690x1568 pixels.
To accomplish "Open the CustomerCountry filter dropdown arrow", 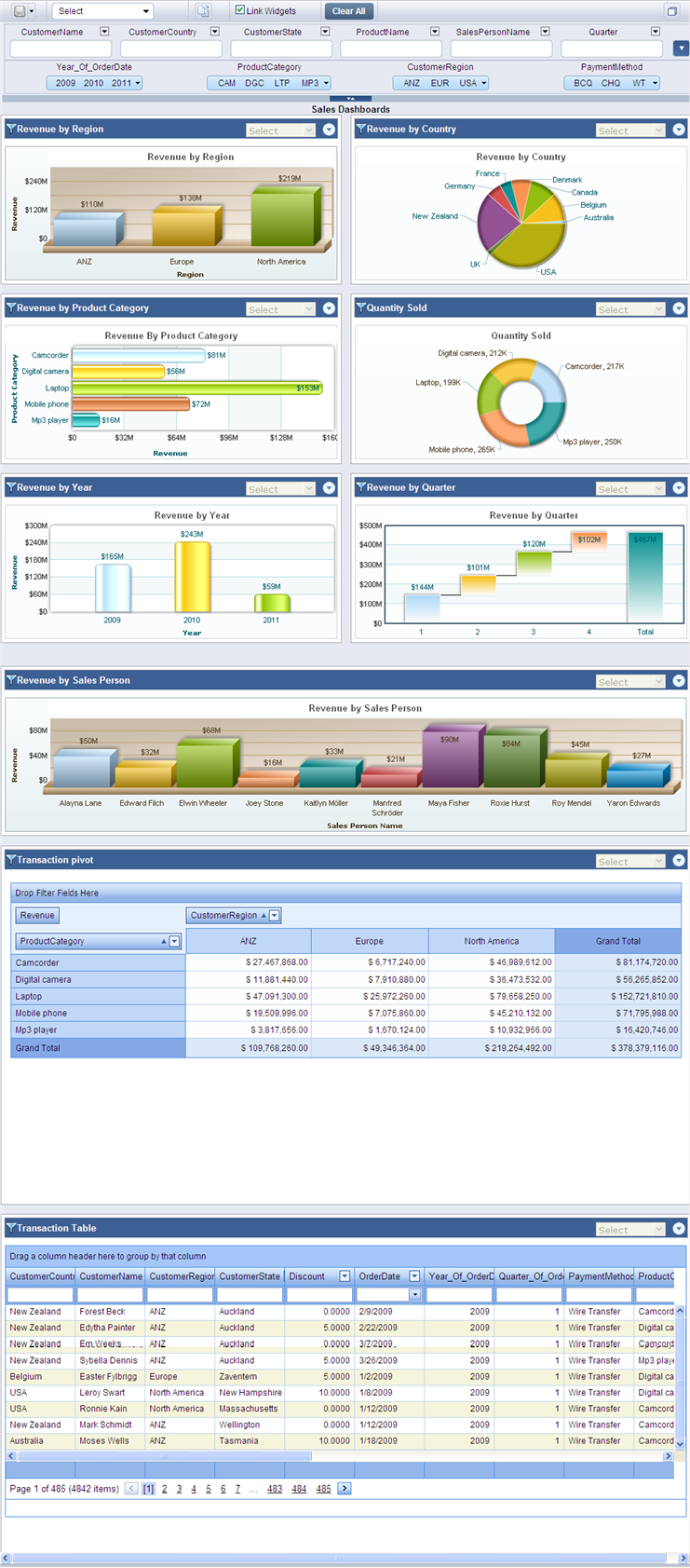I will pos(215,32).
